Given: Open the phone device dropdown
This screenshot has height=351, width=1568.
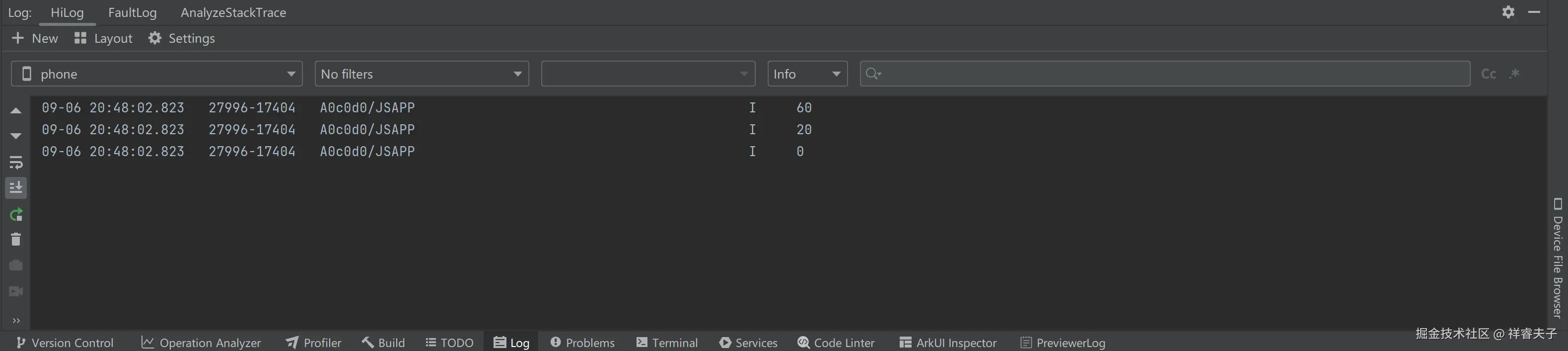Looking at the screenshot, I should (x=156, y=74).
